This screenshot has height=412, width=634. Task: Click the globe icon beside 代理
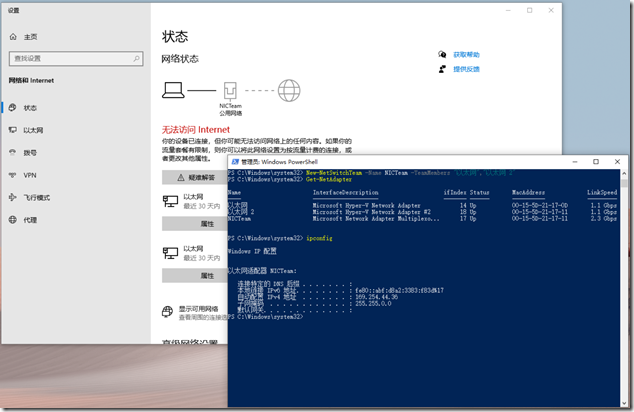[13, 220]
